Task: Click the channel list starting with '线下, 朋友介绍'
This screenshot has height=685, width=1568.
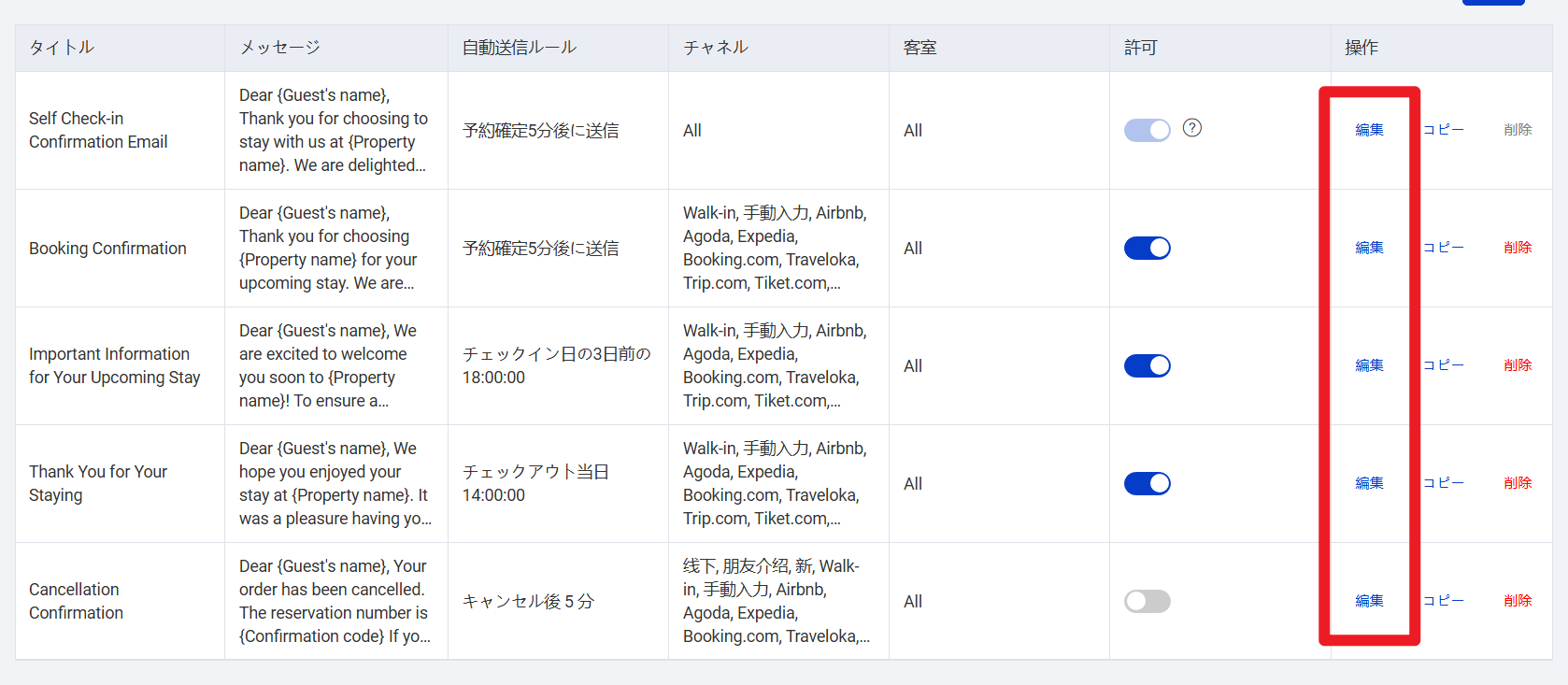Action: coord(777,601)
